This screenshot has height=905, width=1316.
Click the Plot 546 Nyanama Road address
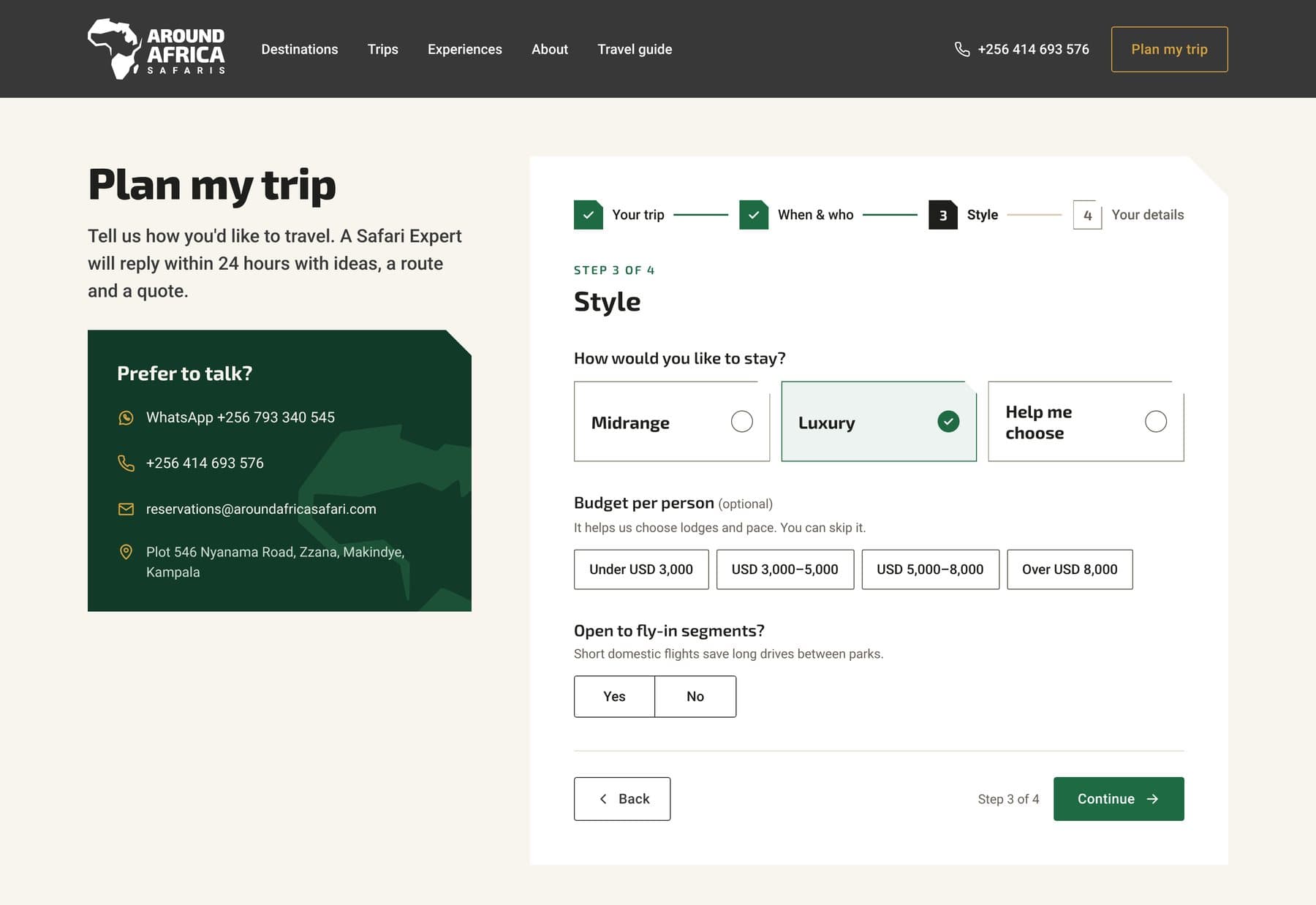(275, 562)
